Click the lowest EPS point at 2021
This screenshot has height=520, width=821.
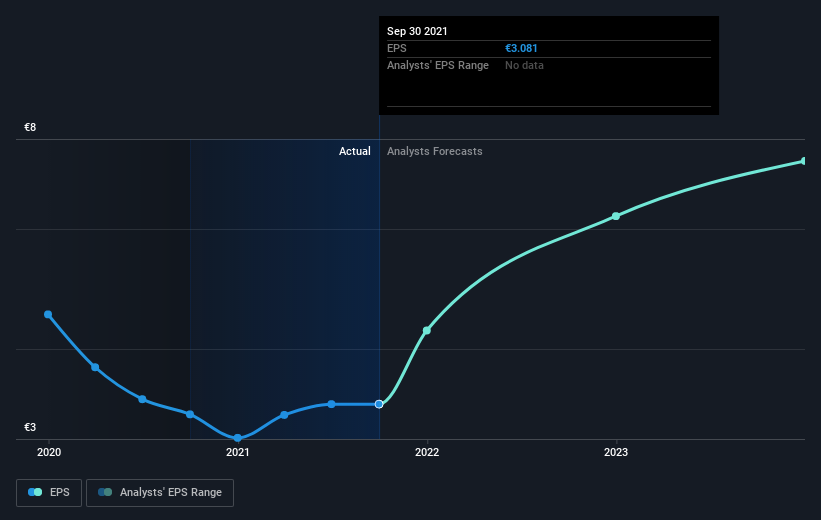point(237,438)
